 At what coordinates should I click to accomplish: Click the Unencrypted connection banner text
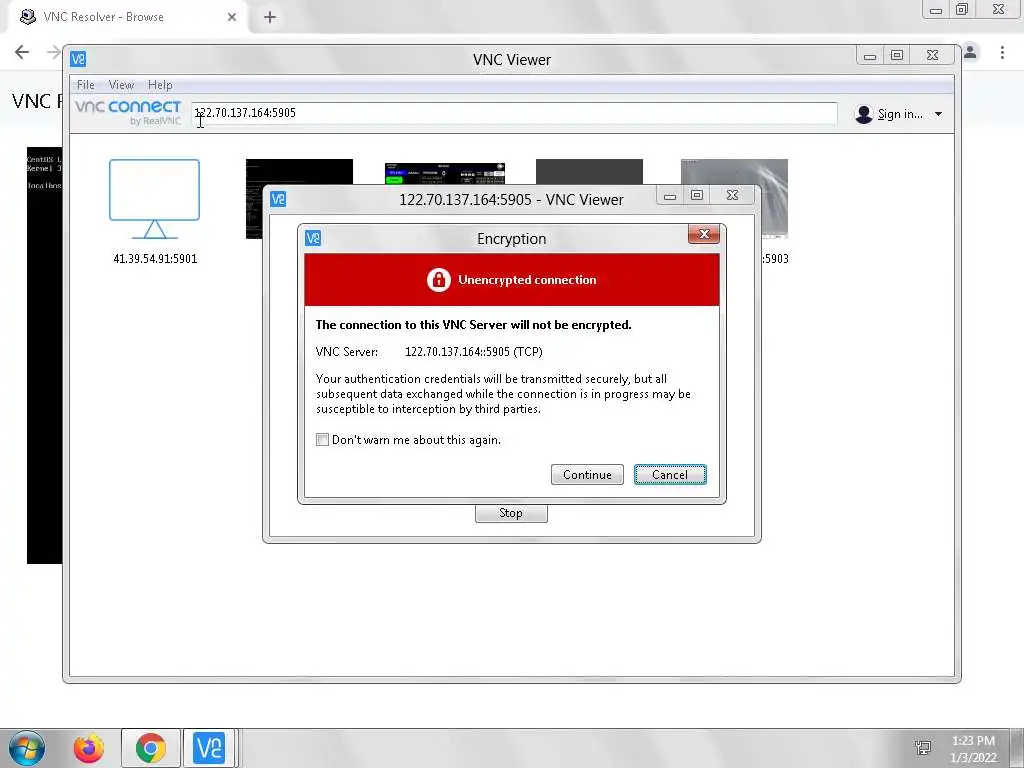pyautogui.click(x=527, y=280)
